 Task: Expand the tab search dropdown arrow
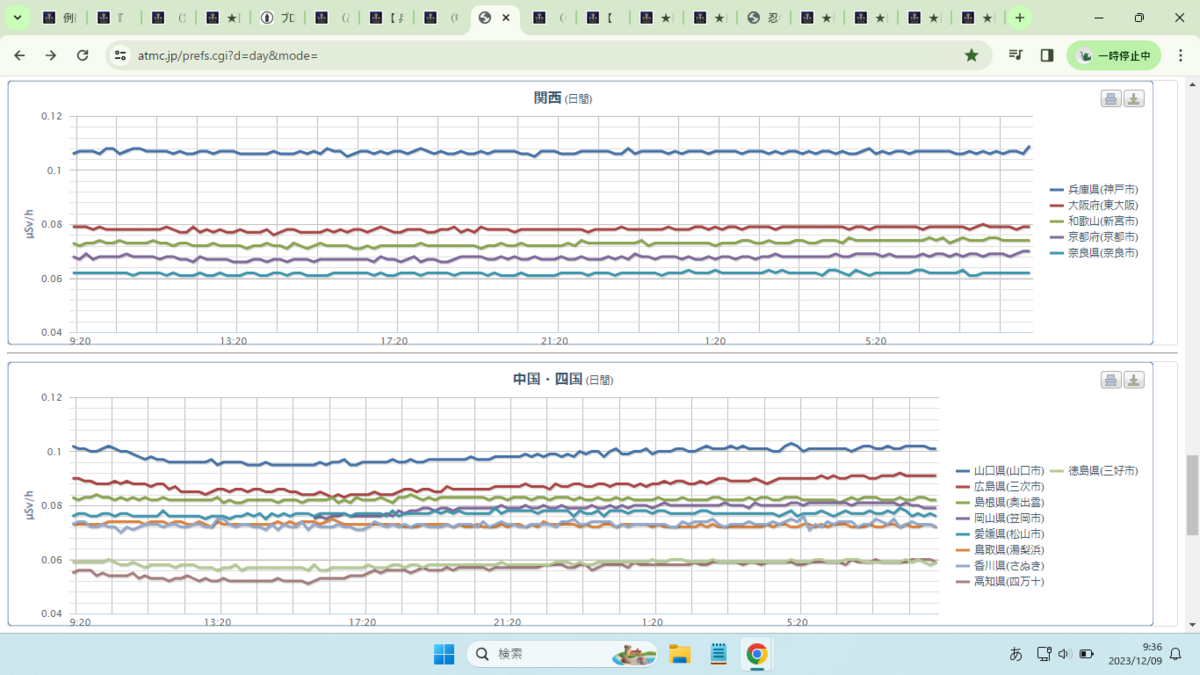tap(17, 18)
